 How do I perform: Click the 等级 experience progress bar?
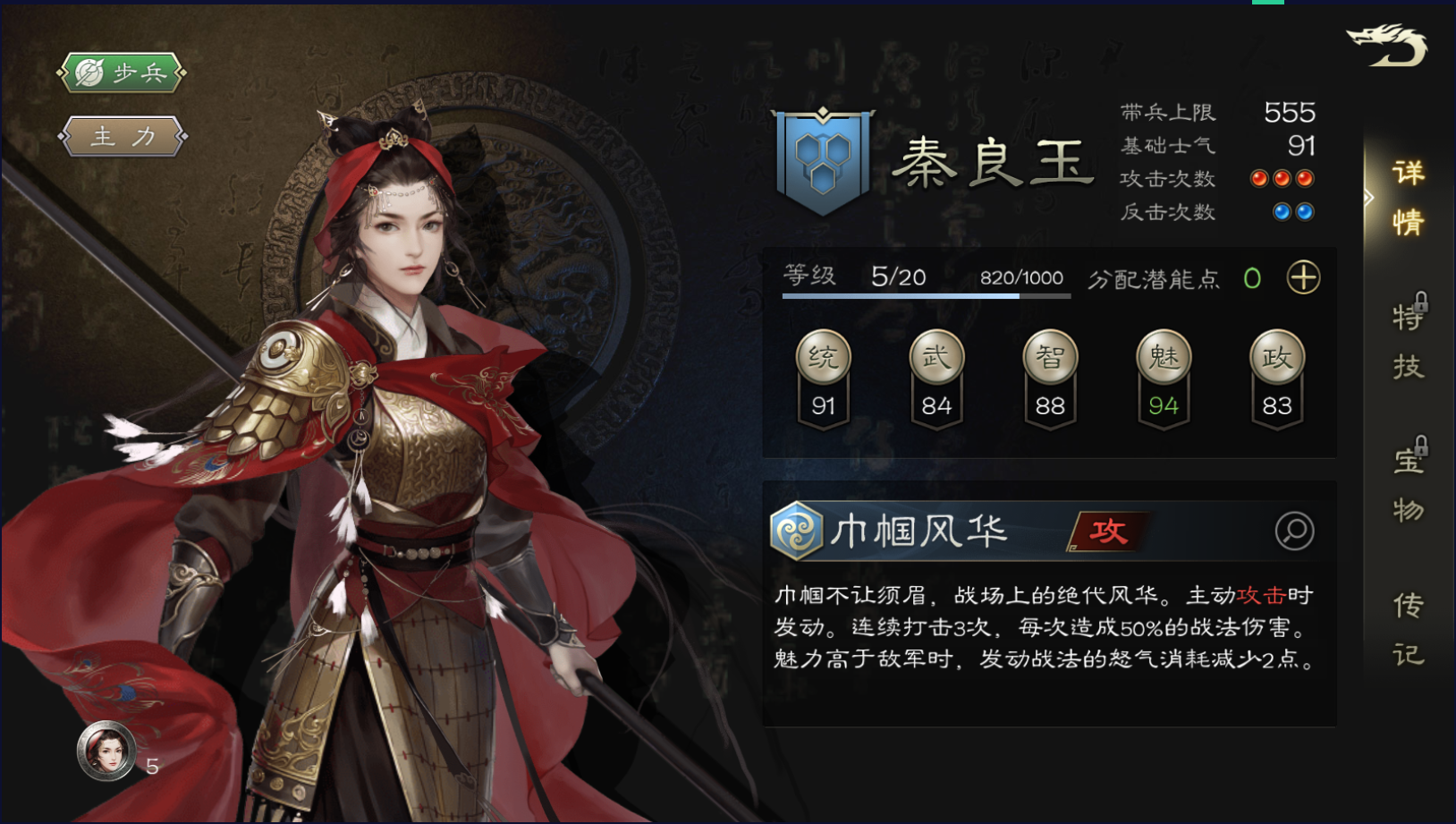coord(927,295)
